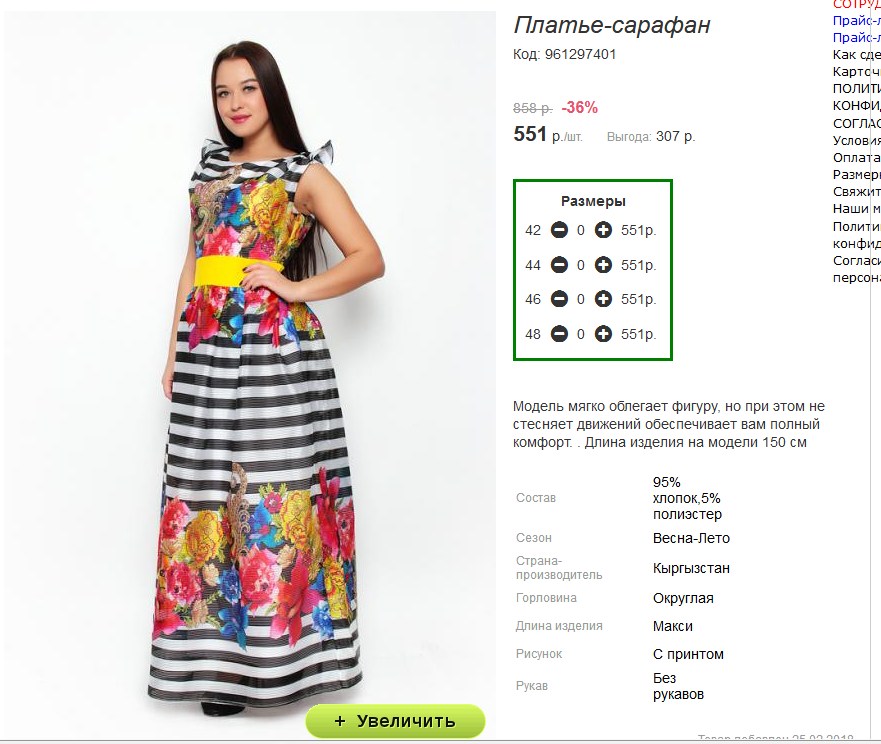881x744 pixels.
Task: Select the size 42 quantity value
Action: tap(581, 230)
